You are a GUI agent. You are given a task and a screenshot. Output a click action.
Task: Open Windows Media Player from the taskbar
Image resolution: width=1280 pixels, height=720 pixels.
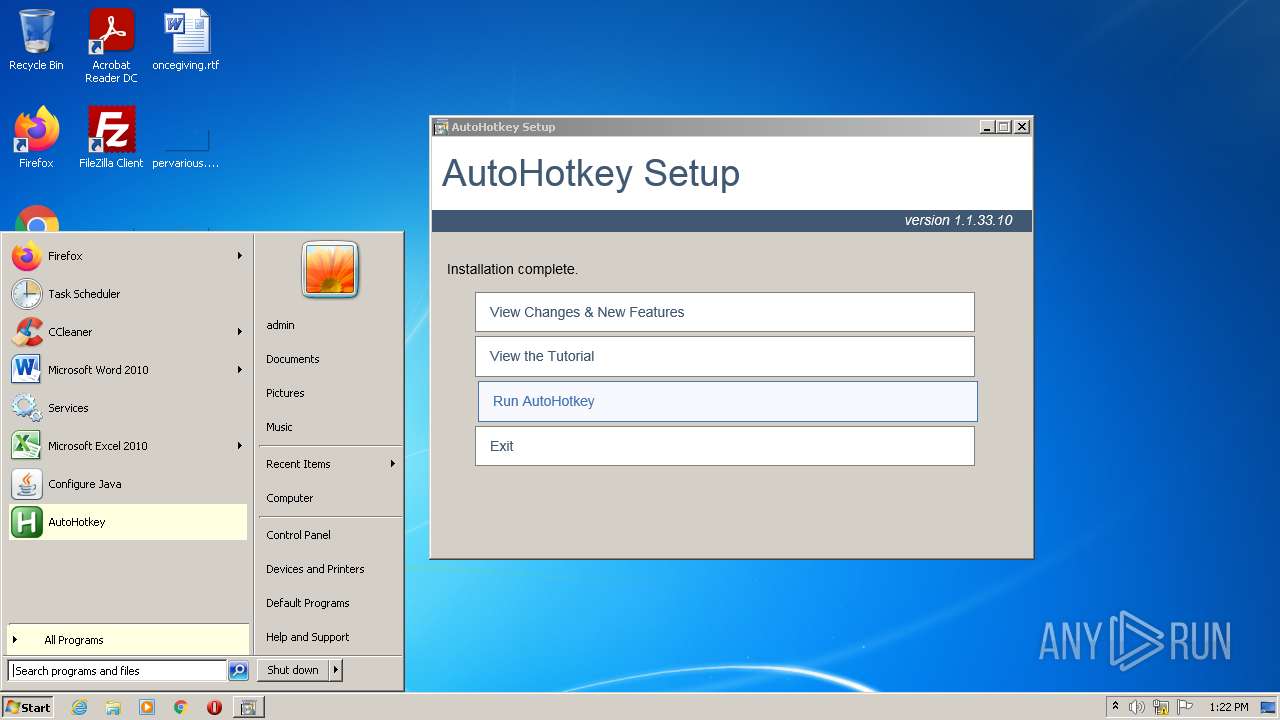click(147, 707)
